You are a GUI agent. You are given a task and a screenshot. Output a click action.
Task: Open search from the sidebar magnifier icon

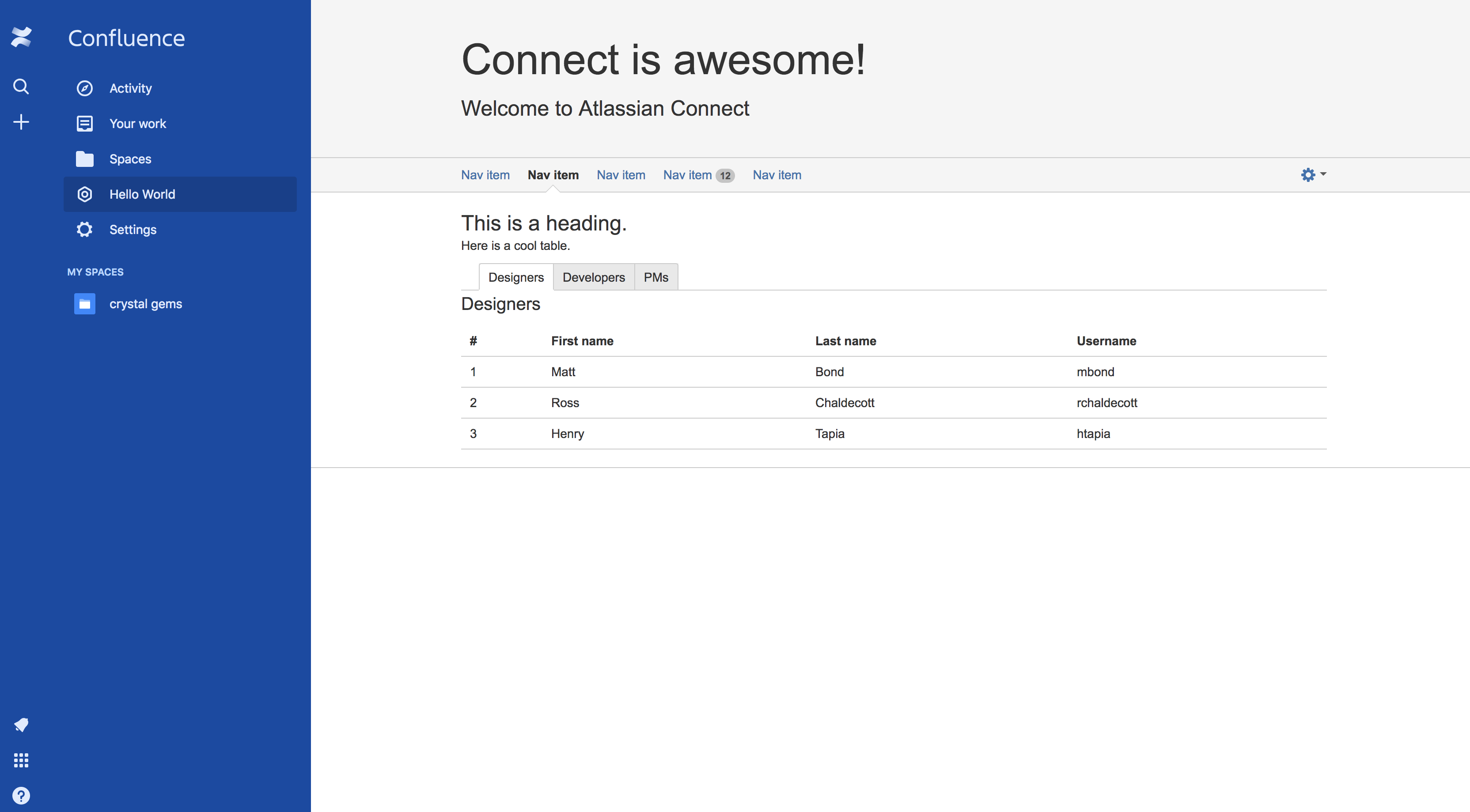coord(21,87)
